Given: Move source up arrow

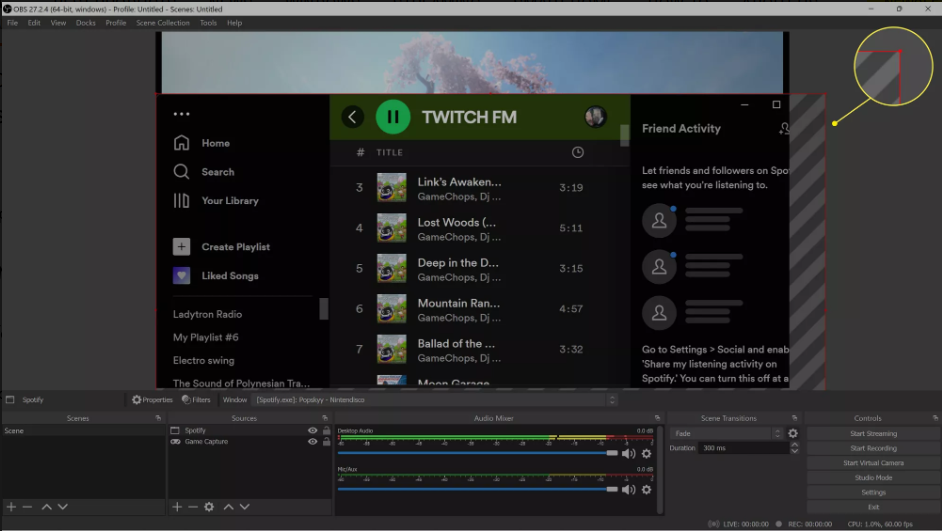Looking at the screenshot, I should [228, 507].
